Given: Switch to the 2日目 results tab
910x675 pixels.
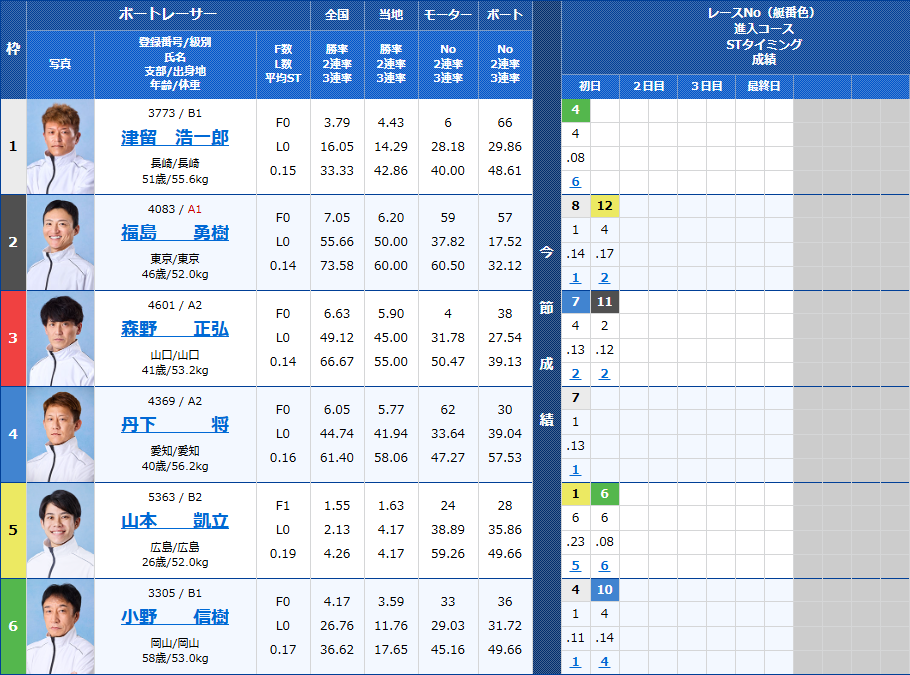Looking at the screenshot, I should pos(648,86).
